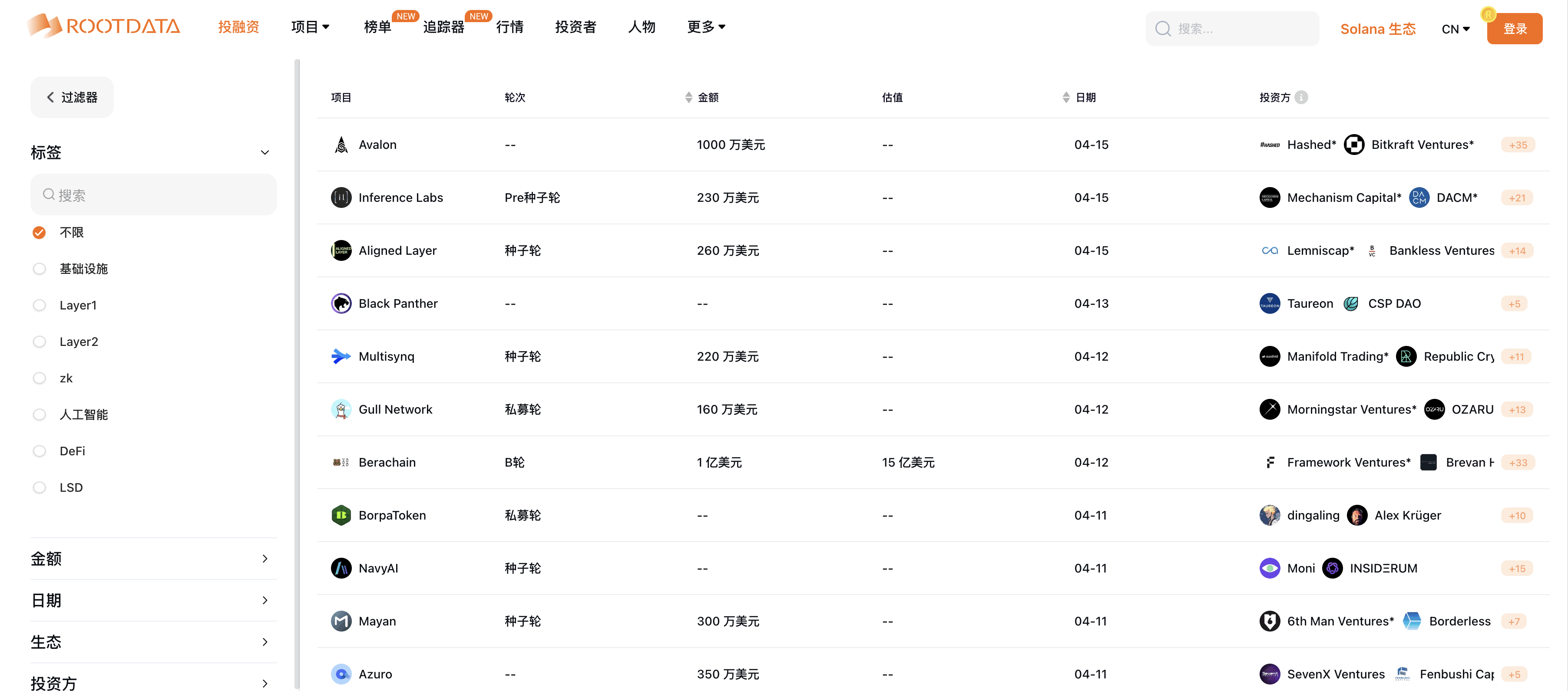This screenshot has height=691, width=1568.
Task: Expand the 生态 filter section
Action: 265,642
